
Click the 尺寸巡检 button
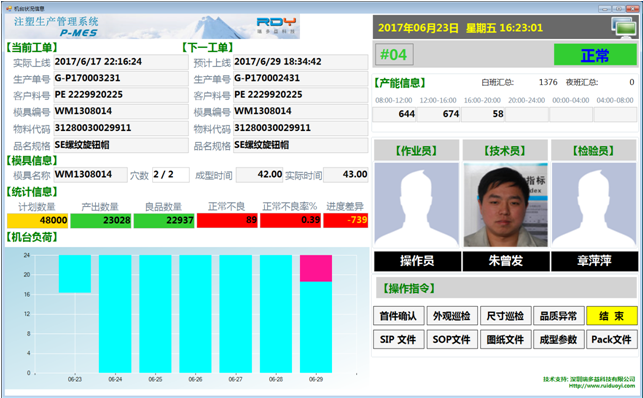pyautogui.click(x=505, y=316)
